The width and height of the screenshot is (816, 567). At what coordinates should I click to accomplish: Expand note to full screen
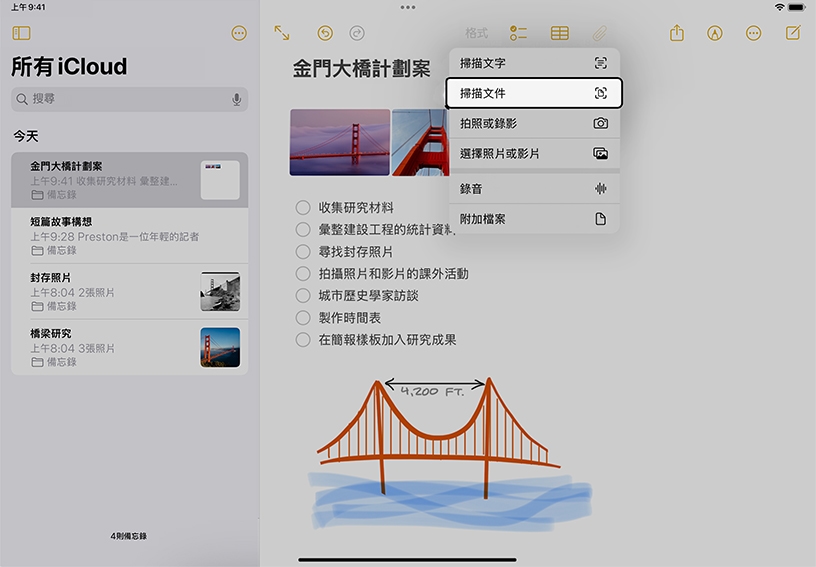click(282, 33)
